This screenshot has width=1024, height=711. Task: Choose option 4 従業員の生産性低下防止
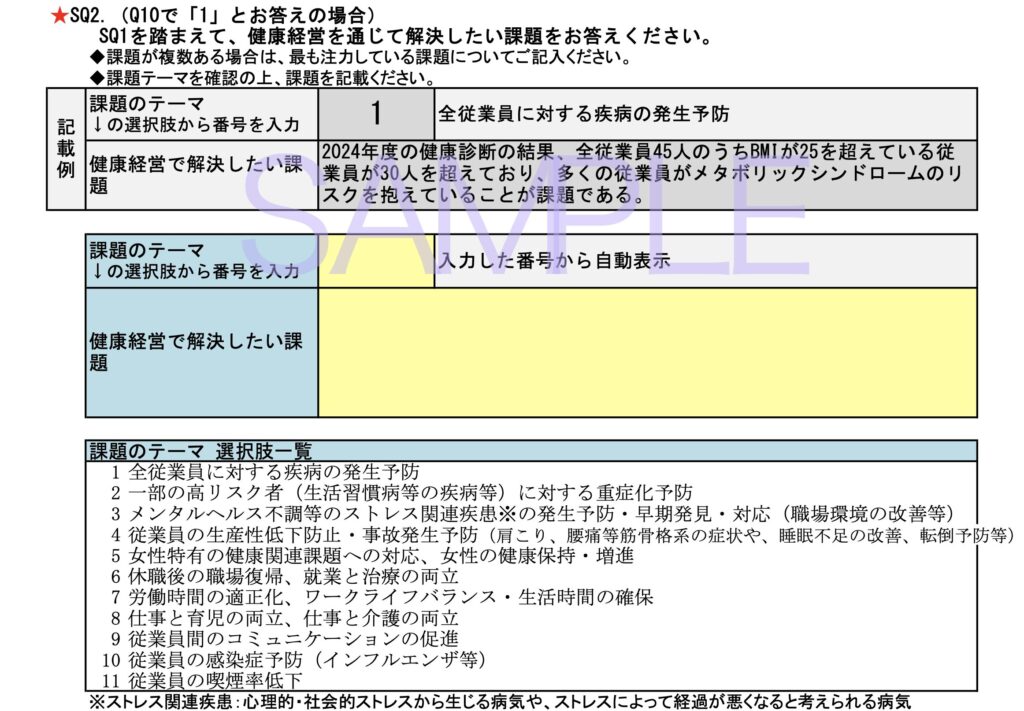coord(560,534)
